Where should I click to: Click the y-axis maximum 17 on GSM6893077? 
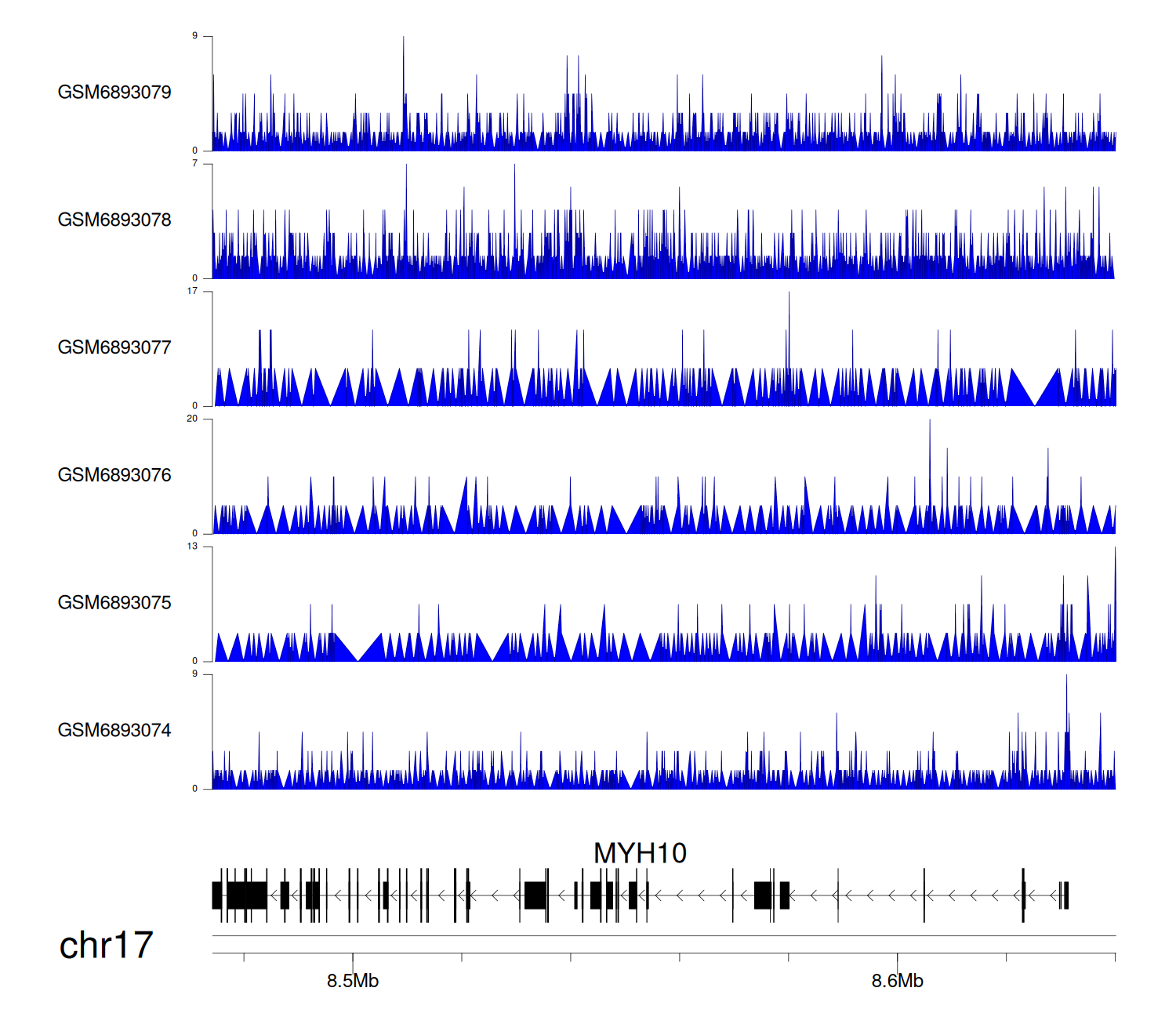coord(192,291)
